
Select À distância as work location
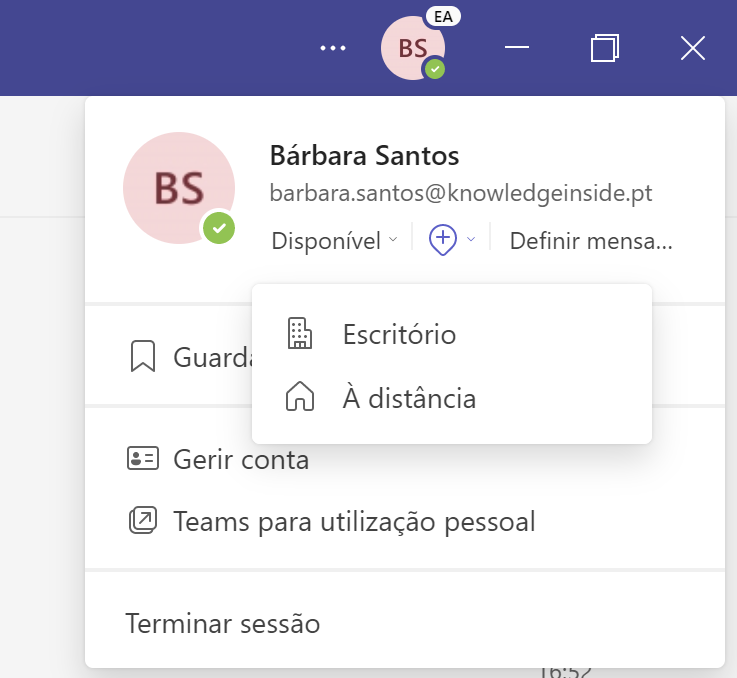point(409,399)
